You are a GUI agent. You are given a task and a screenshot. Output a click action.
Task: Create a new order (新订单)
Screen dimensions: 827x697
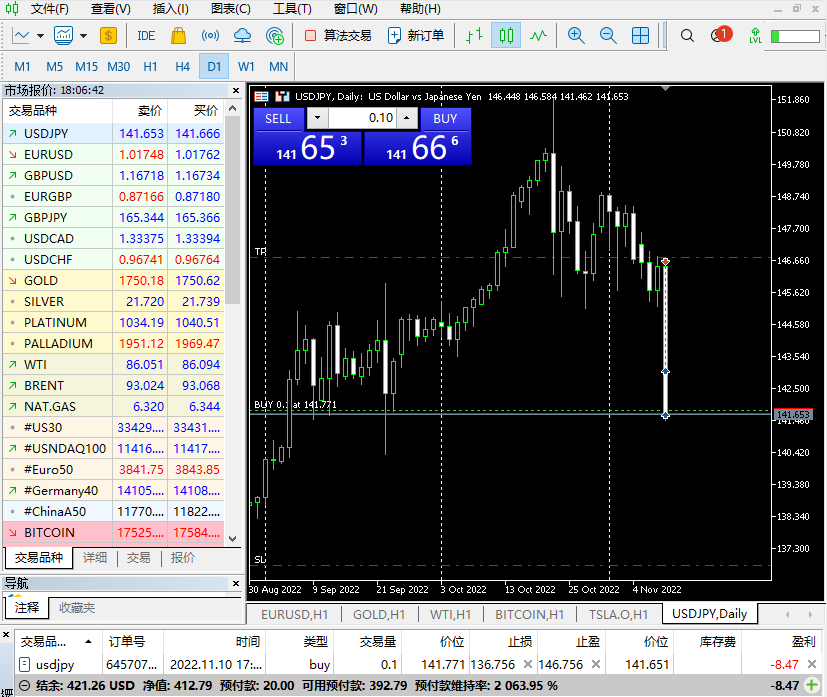tap(416, 36)
